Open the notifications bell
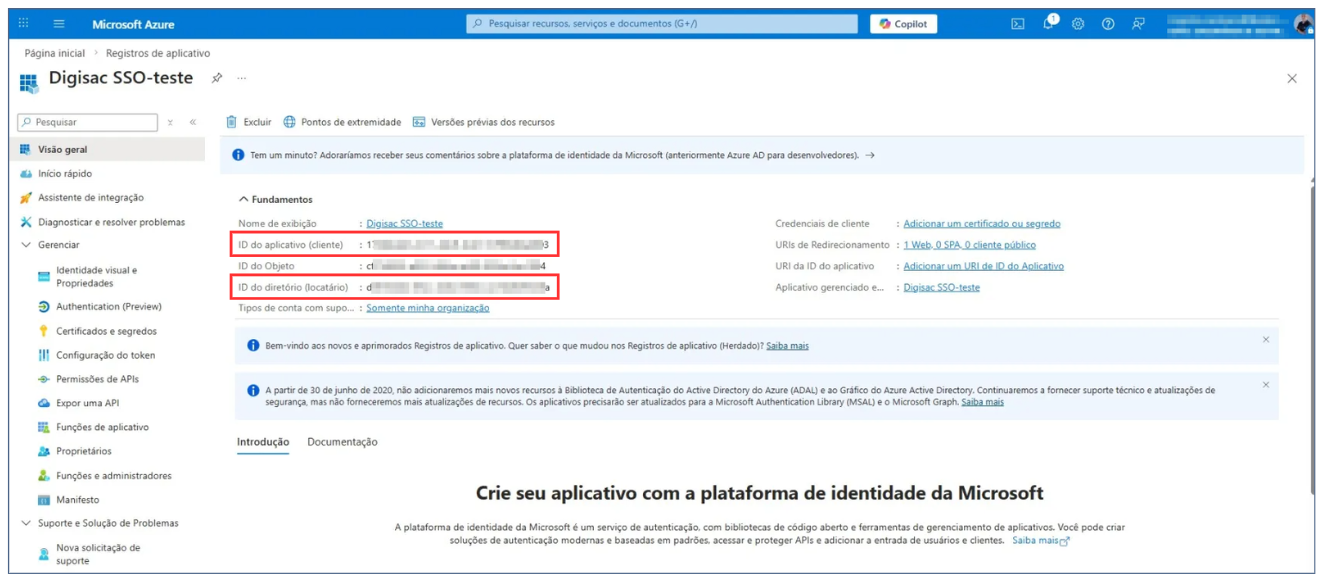 pos(1048,24)
